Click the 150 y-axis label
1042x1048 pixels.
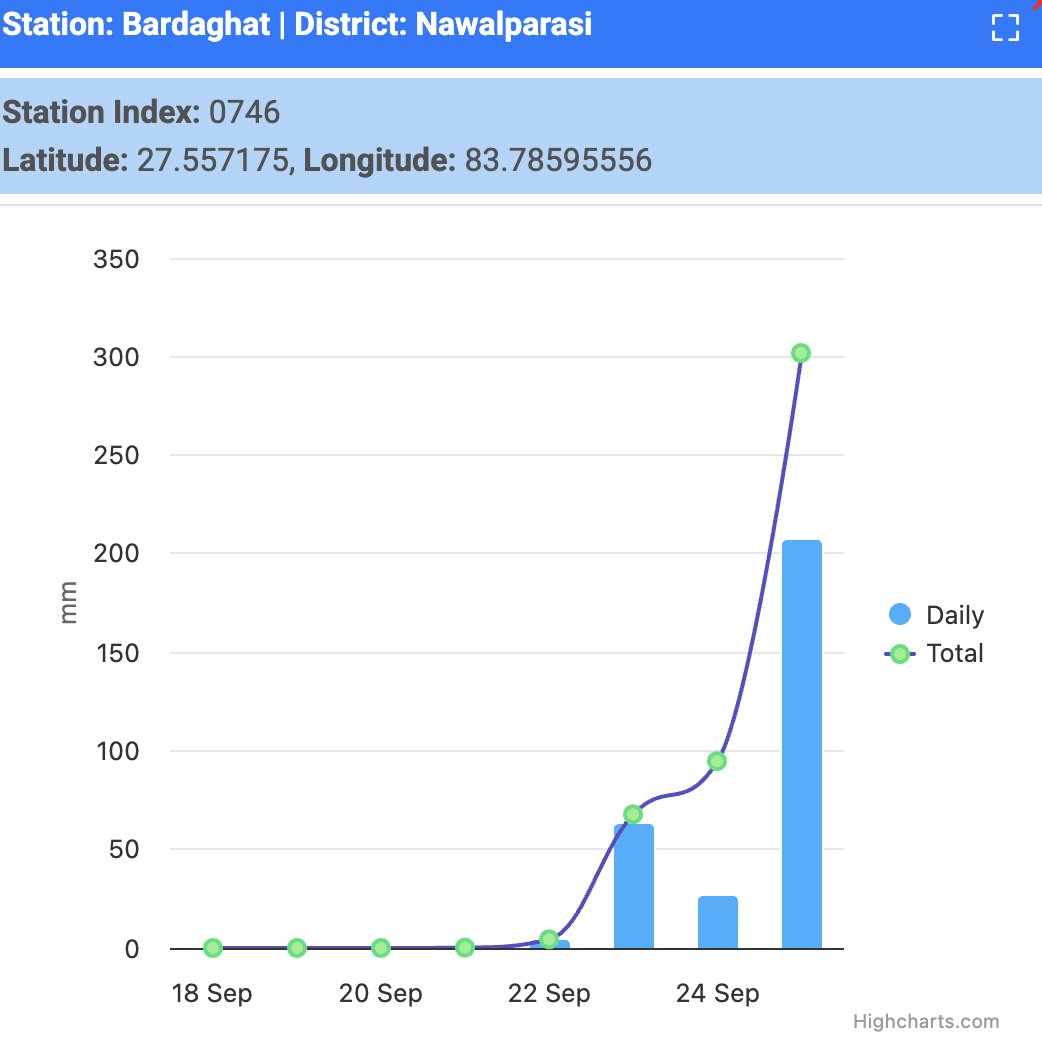point(118,654)
